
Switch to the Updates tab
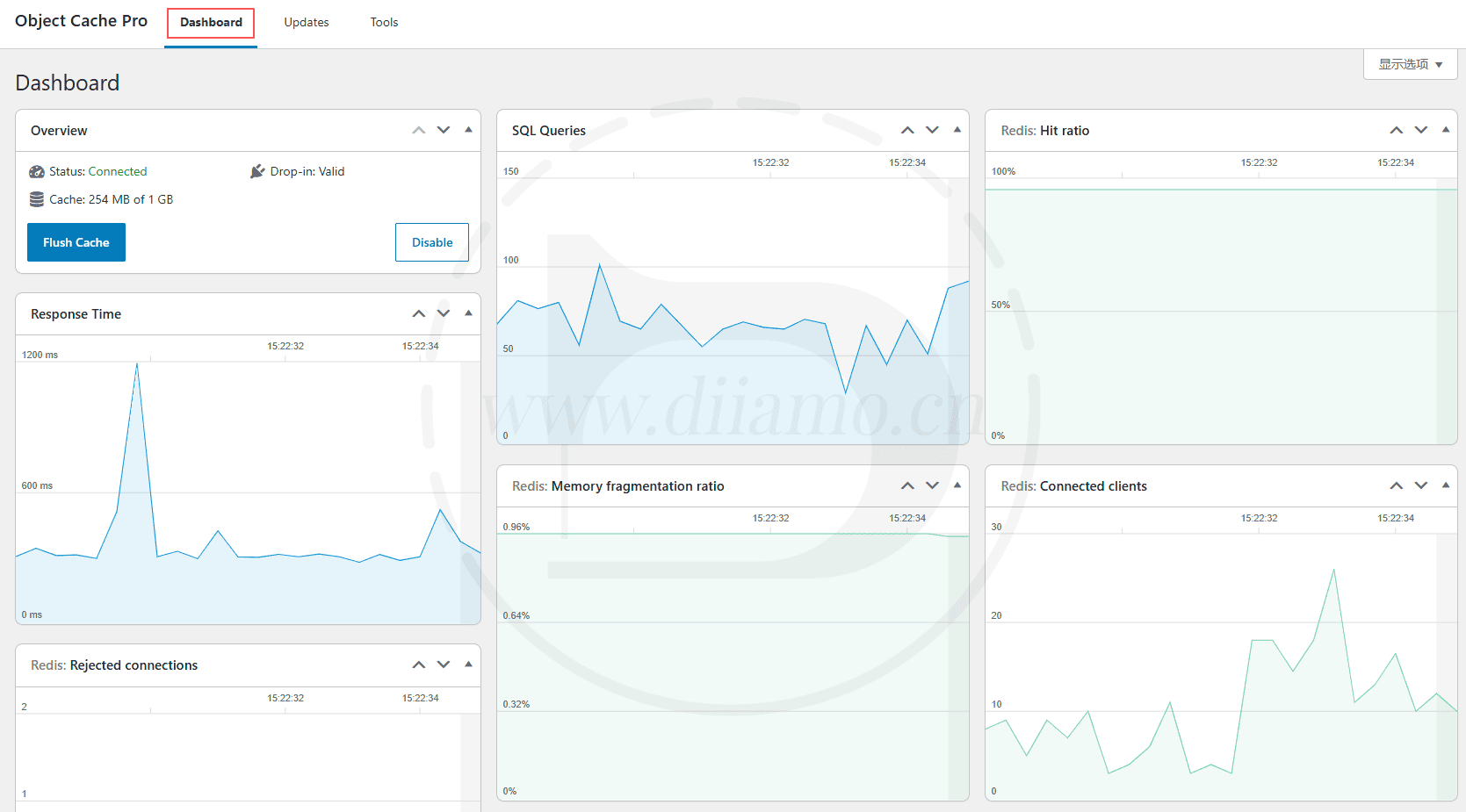[307, 23]
